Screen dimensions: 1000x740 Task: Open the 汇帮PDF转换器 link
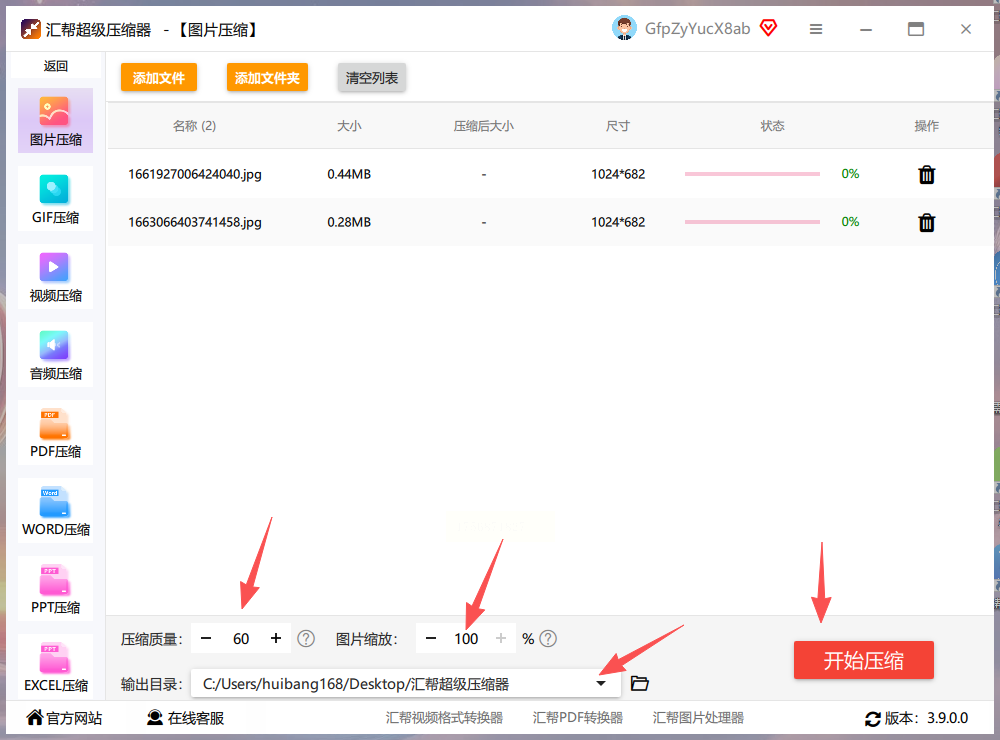(x=578, y=718)
